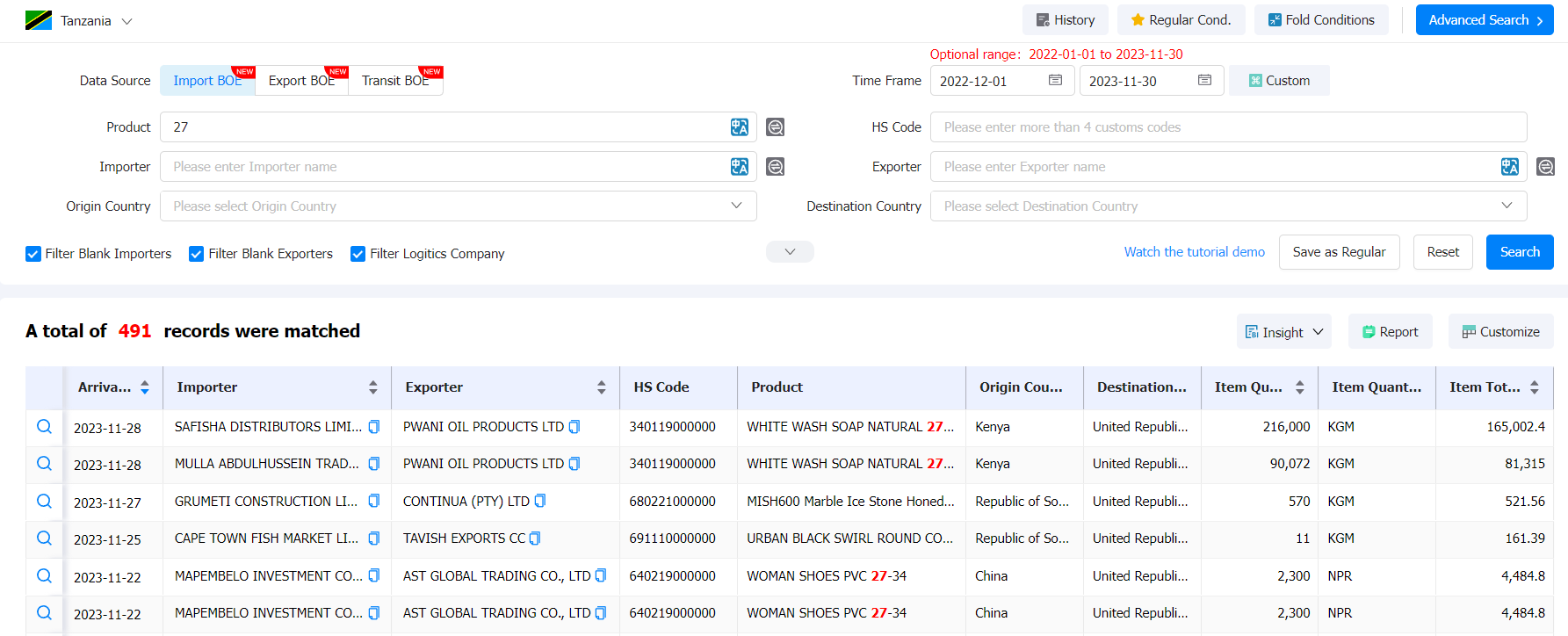Select the Import BOE tab

[207, 81]
